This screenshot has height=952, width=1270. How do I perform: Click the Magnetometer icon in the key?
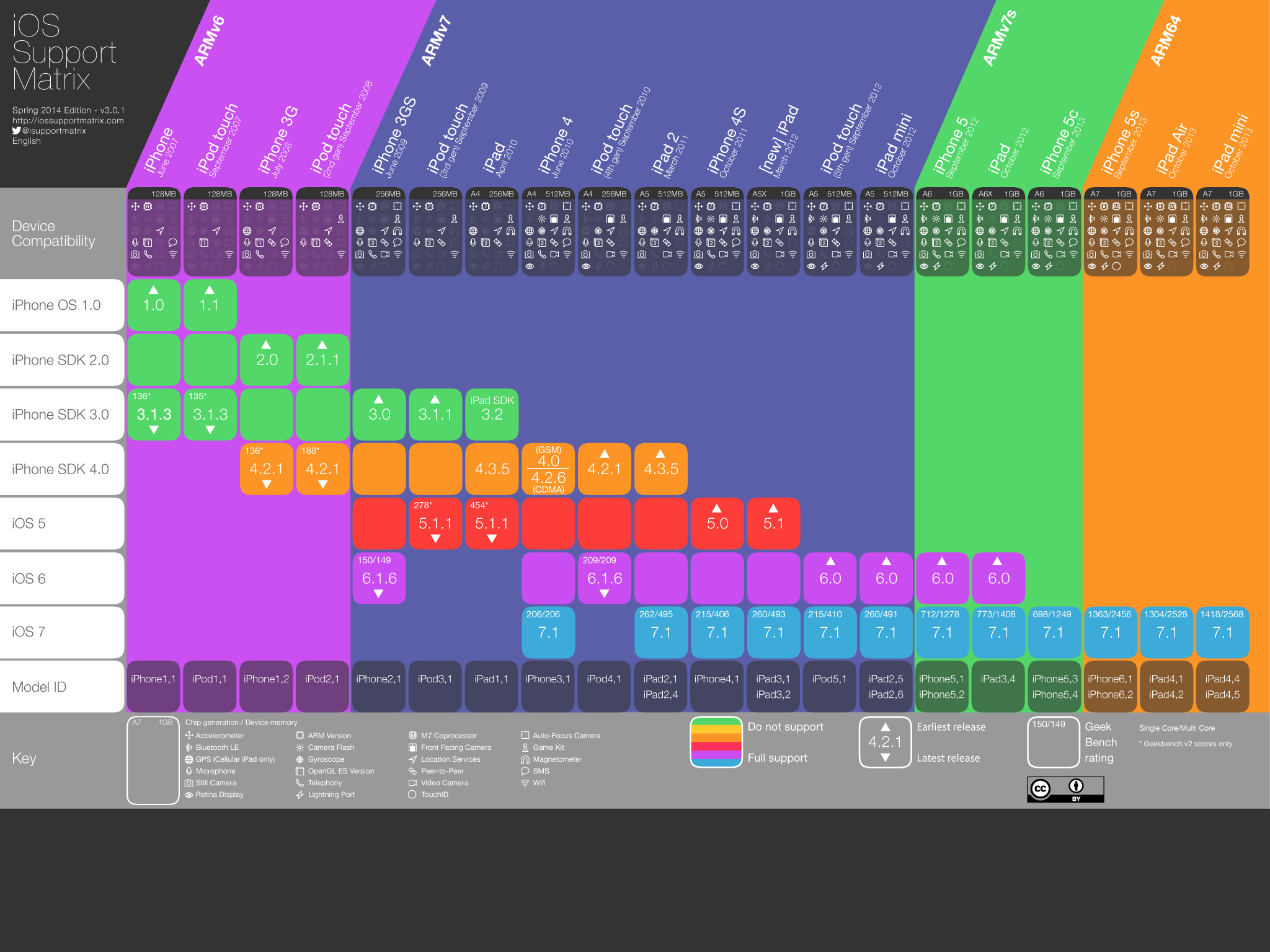pos(525,759)
